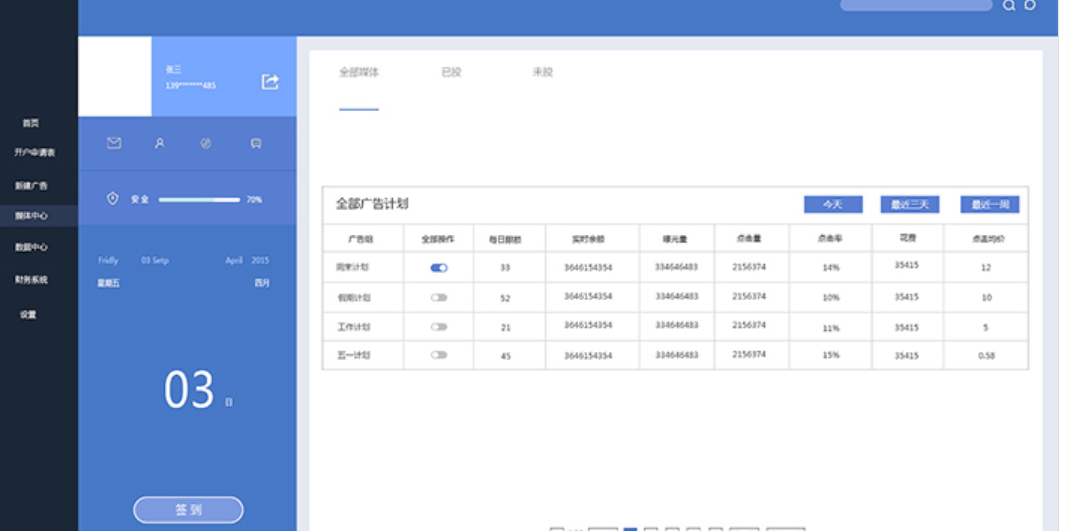The height and width of the screenshot is (531, 1070).
Task: Open 数据中心 in the sidebar
Action: coord(31,247)
